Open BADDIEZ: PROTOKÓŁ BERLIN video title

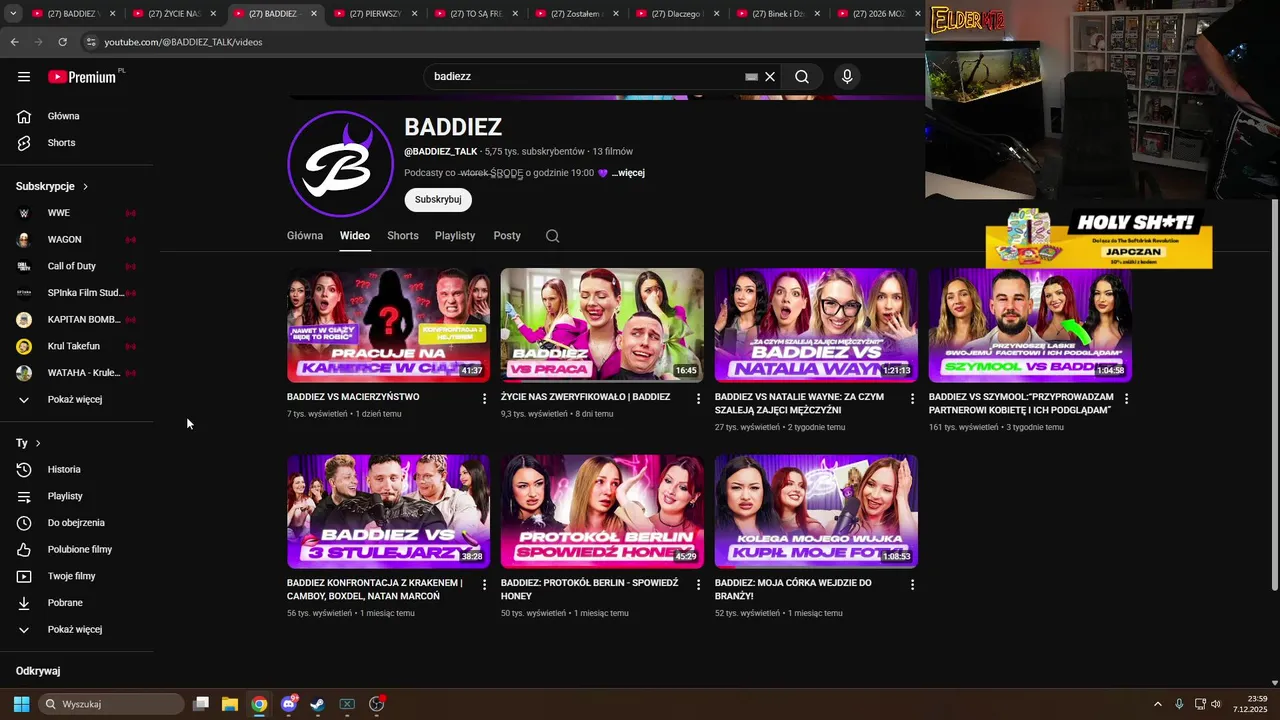tap(589, 589)
